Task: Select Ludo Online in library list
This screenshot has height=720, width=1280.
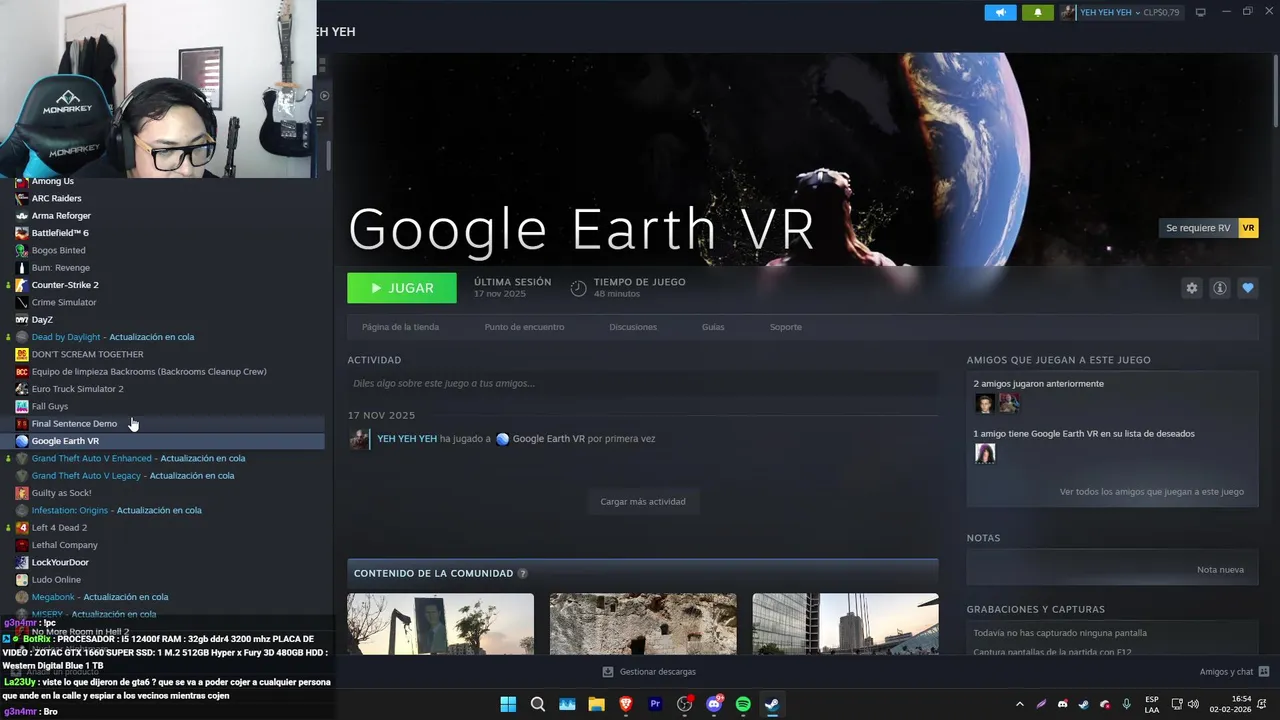Action: pyautogui.click(x=56, y=580)
